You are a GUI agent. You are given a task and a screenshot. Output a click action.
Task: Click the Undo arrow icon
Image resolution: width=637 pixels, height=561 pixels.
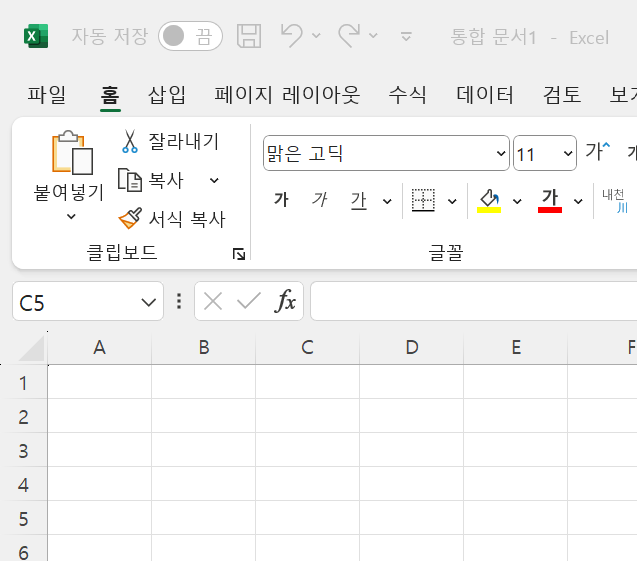pos(292,36)
